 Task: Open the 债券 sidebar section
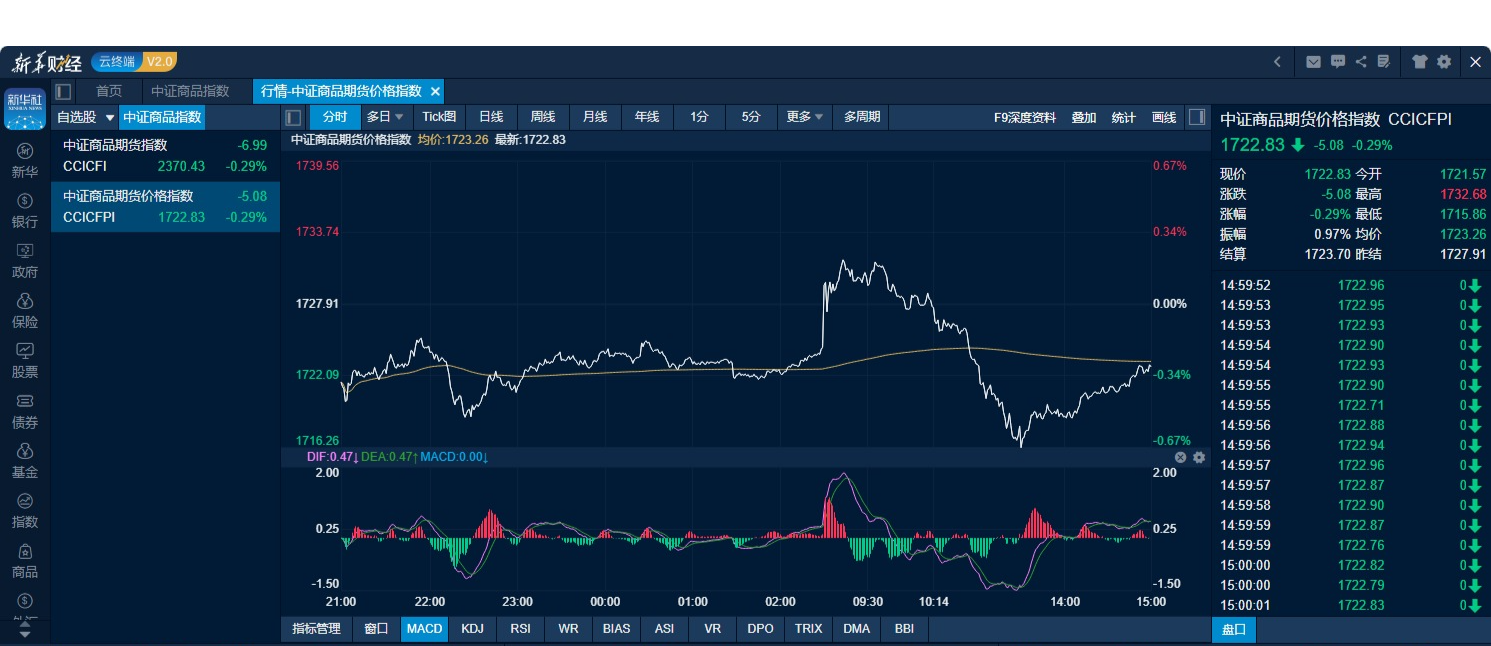[x=25, y=411]
